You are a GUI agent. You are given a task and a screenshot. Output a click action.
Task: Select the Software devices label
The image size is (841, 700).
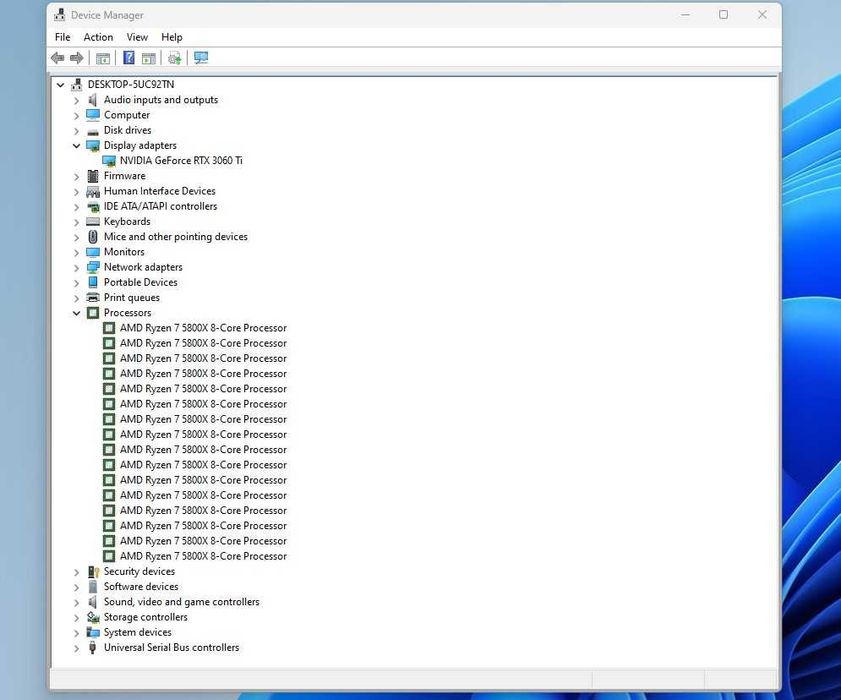pos(141,586)
